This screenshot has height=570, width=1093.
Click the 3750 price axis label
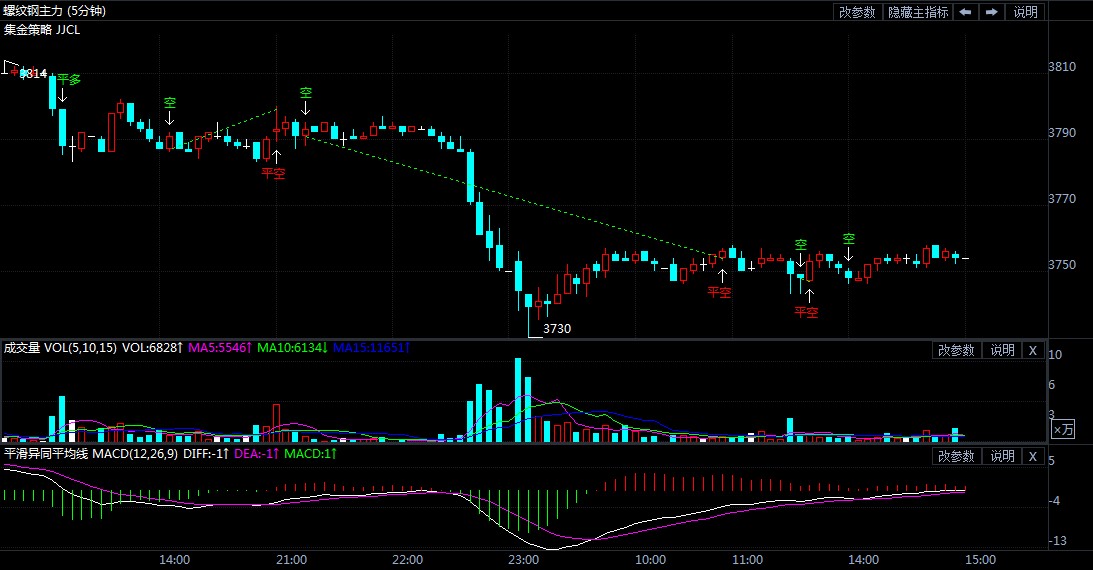coord(1062,265)
